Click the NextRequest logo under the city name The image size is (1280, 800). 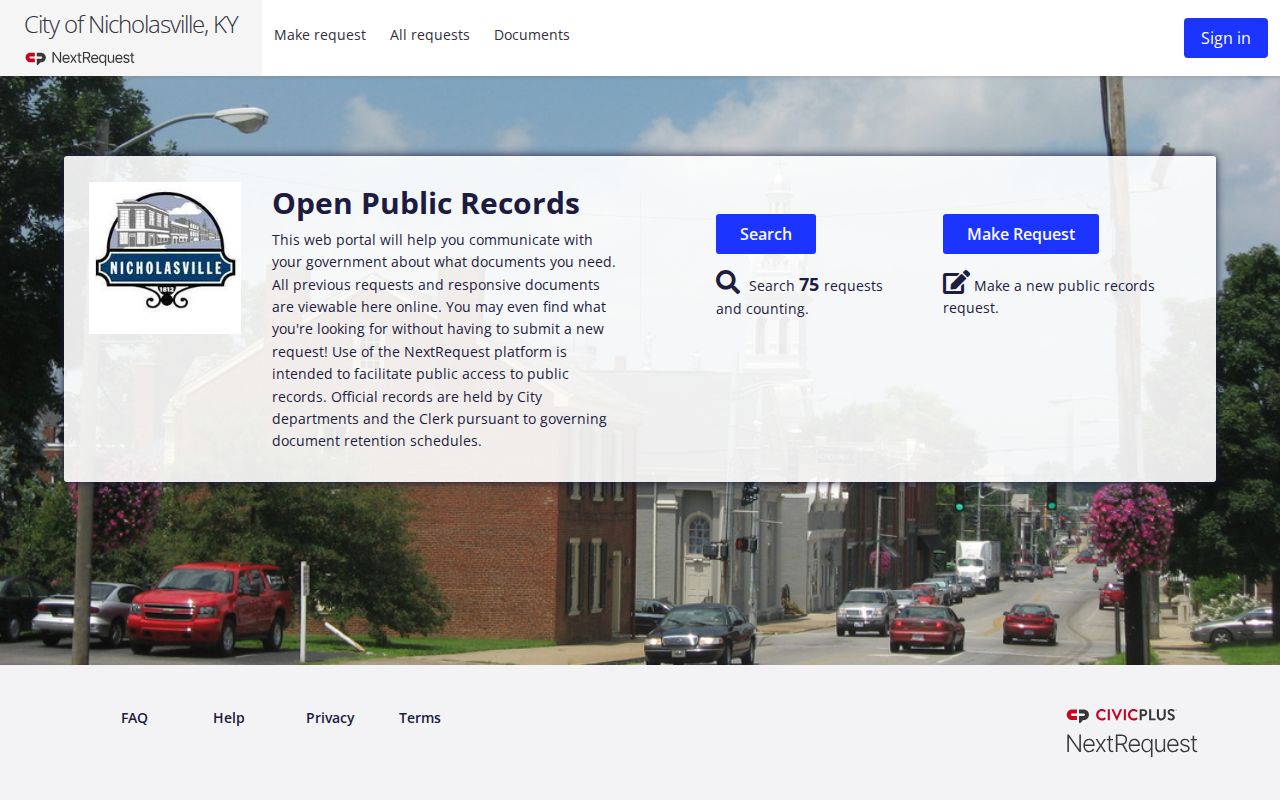click(x=80, y=58)
